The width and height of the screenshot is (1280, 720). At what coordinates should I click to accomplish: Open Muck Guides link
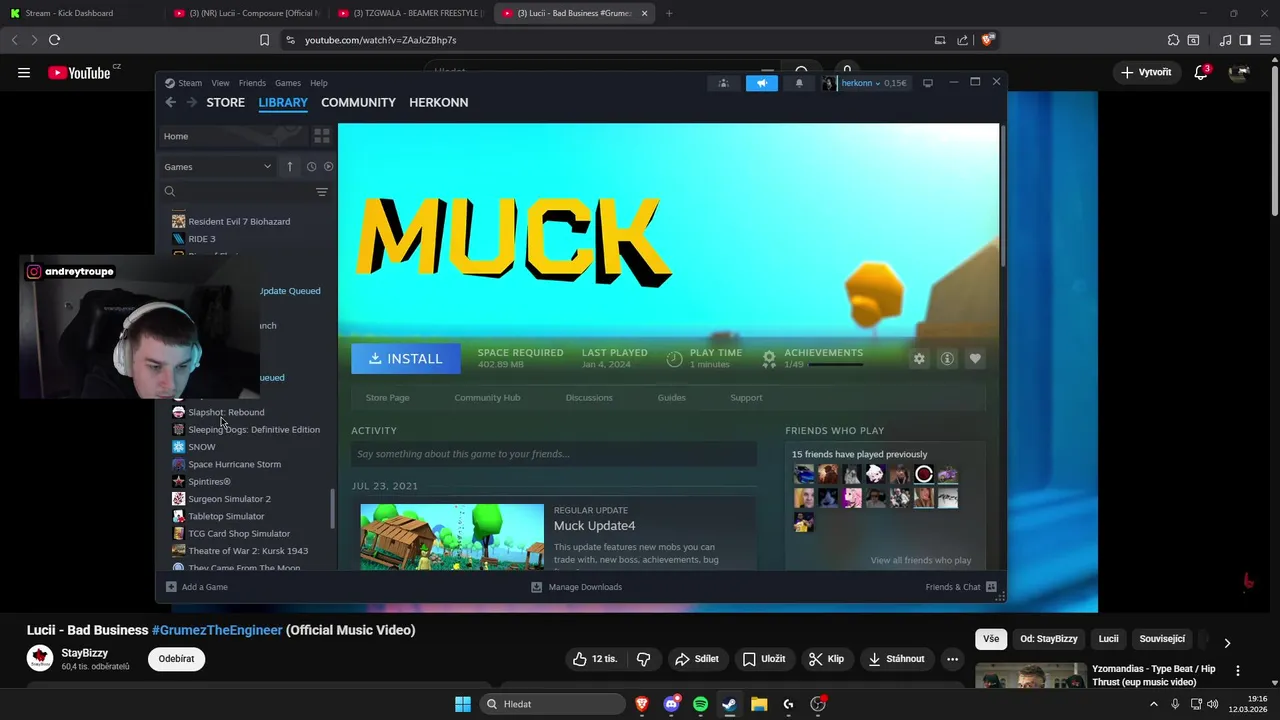coord(671,398)
